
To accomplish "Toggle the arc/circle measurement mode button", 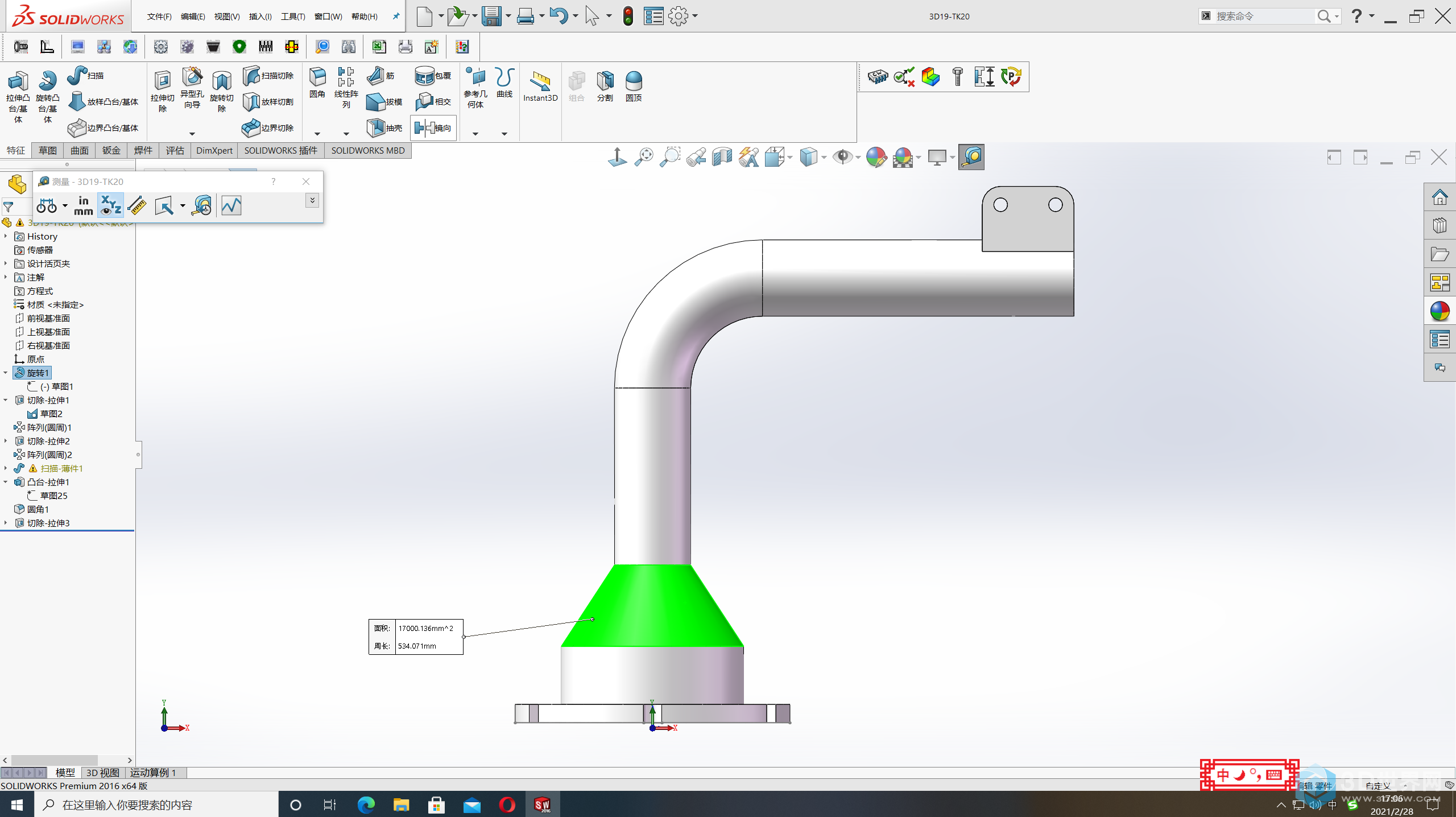I will (47, 205).
